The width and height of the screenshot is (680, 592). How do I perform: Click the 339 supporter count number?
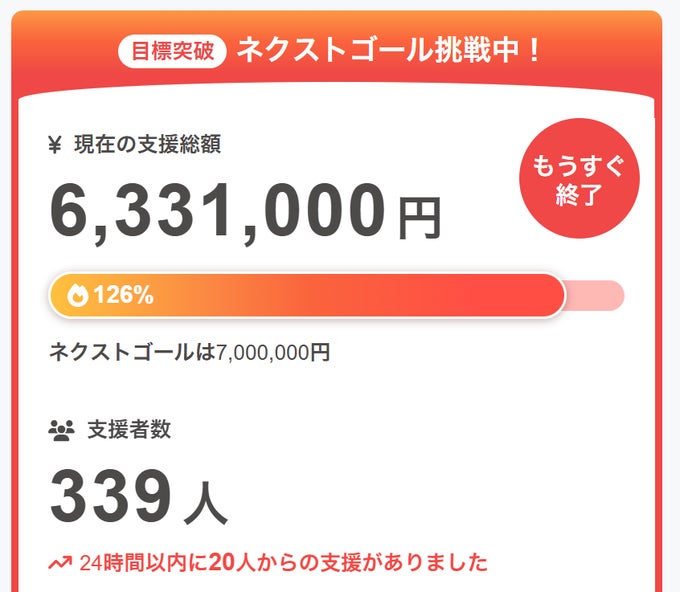110,497
